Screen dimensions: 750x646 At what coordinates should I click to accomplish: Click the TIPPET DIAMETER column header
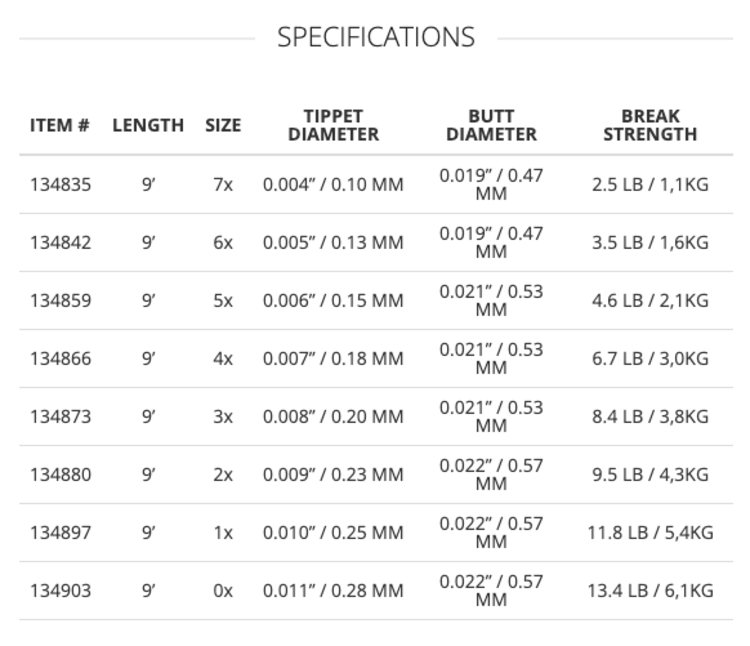[x=333, y=125]
